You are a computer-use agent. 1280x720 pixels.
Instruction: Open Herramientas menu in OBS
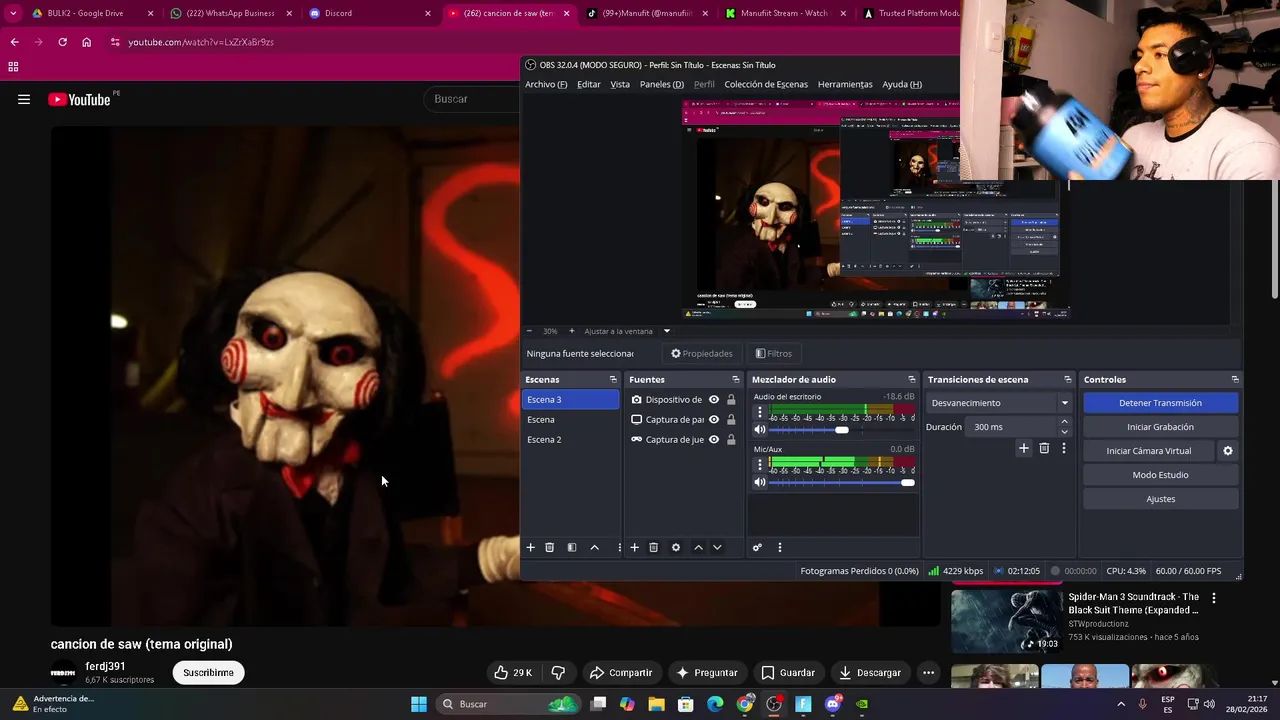point(845,84)
